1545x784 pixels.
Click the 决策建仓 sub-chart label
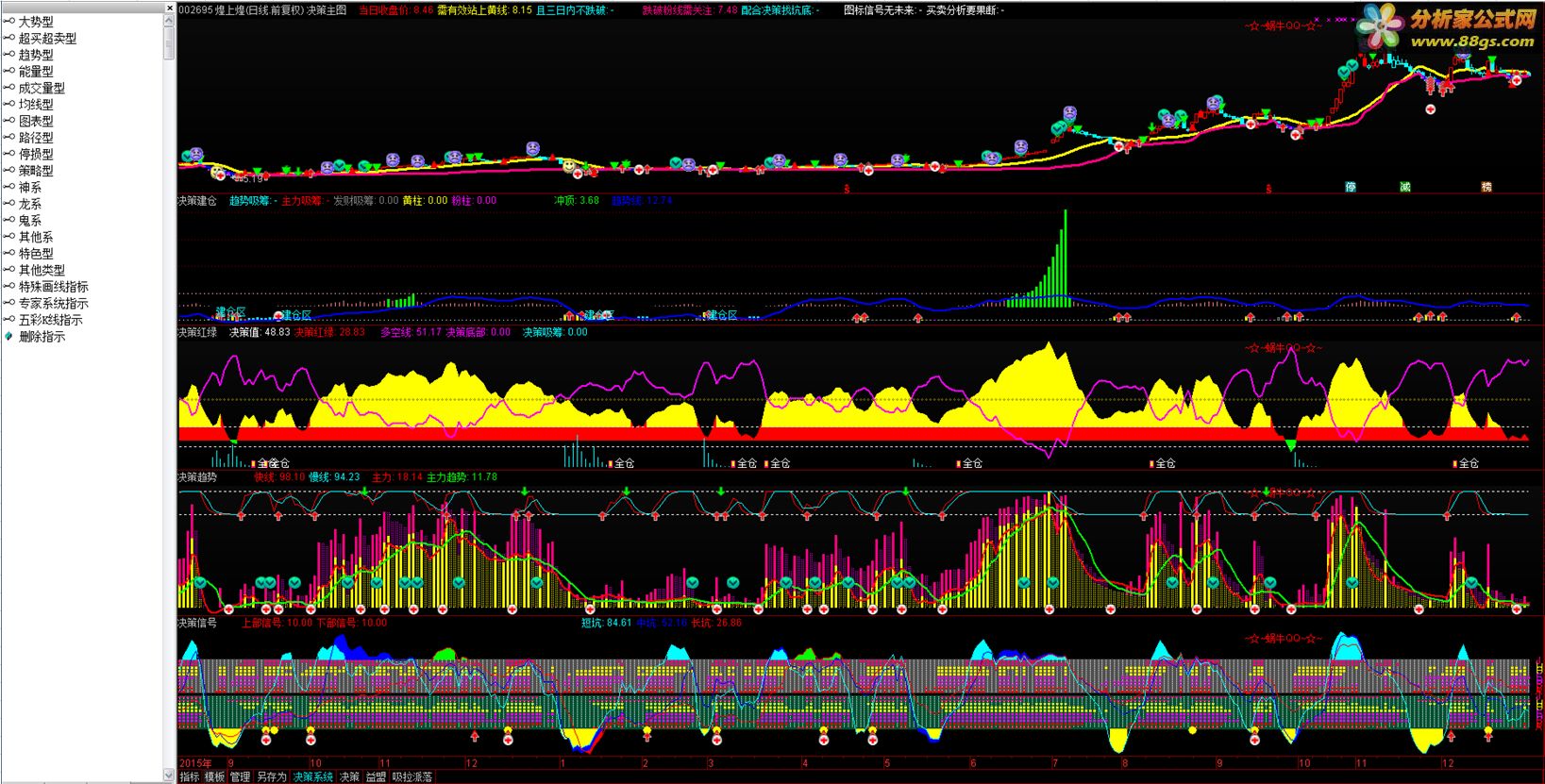point(197,201)
